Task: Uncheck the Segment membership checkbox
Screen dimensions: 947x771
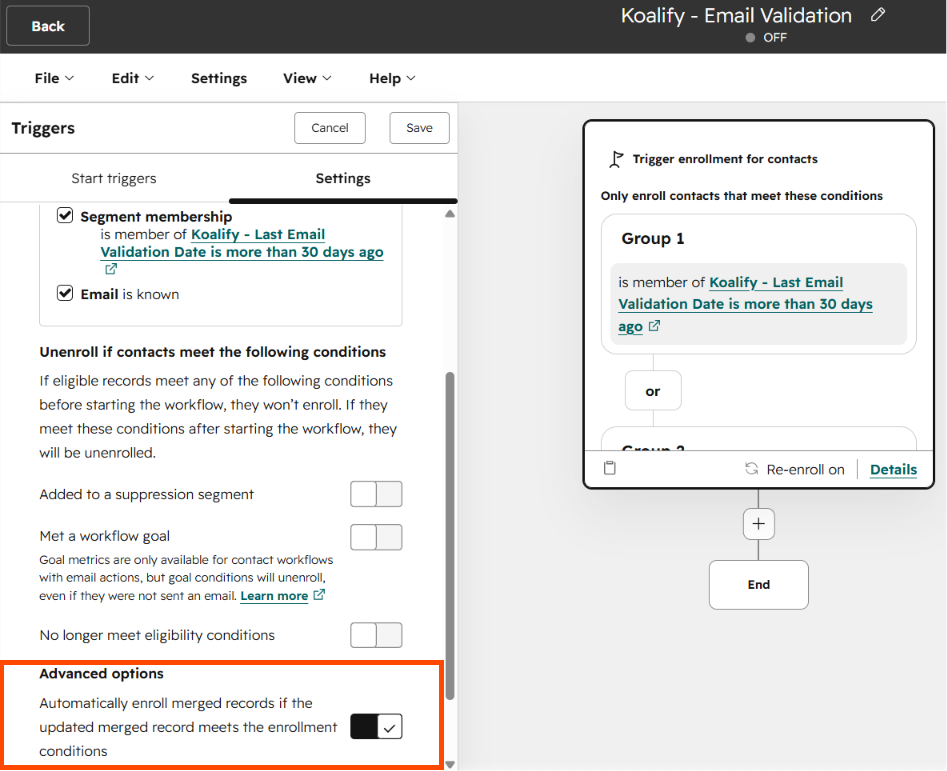Action: [65, 216]
